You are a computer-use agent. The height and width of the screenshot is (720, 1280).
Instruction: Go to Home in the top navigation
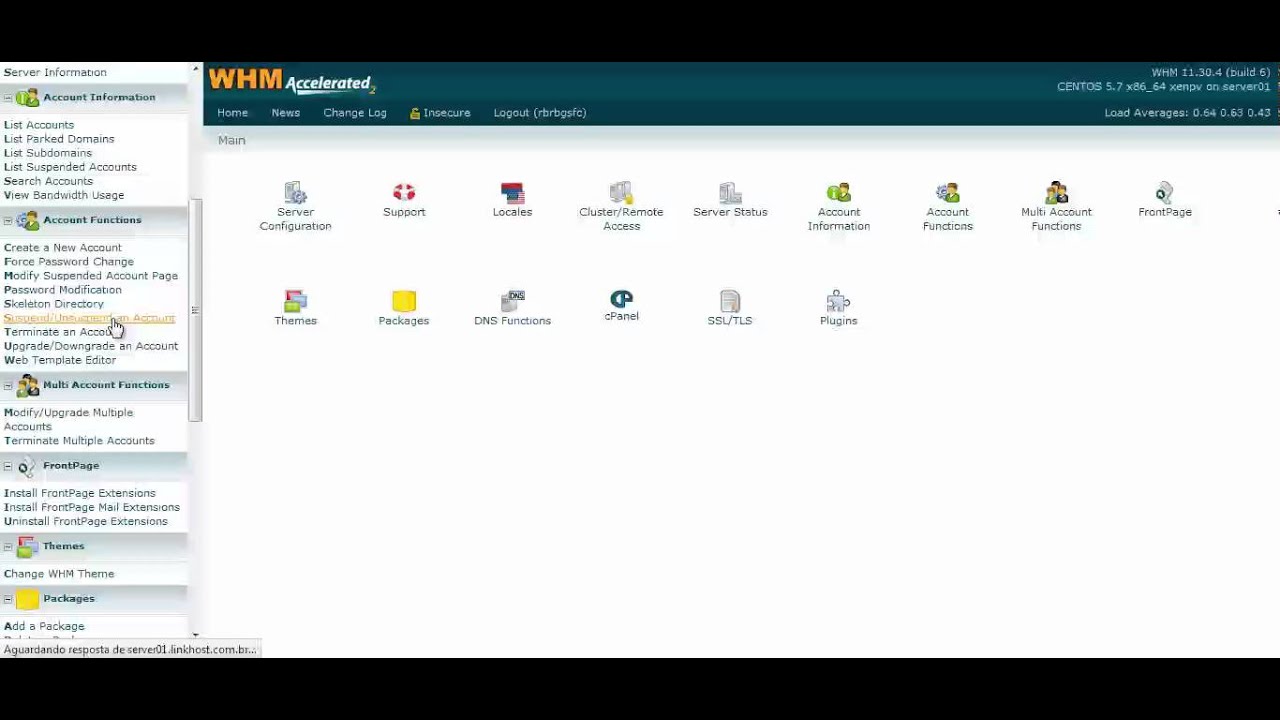point(232,113)
